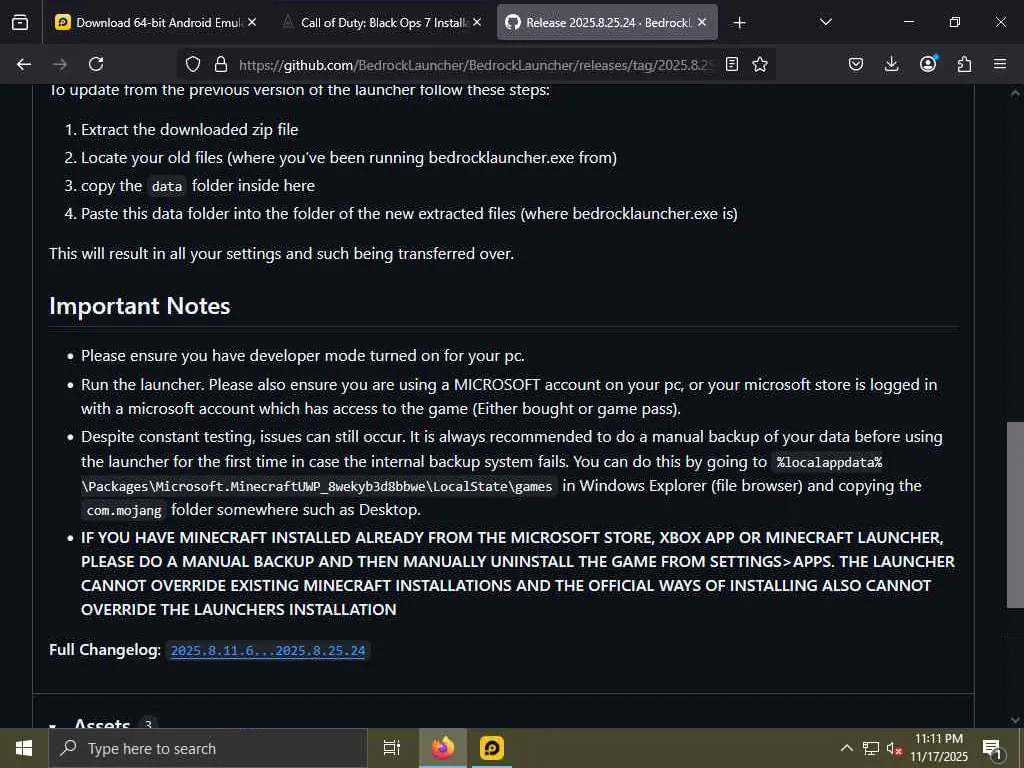Reload the current page
The image size is (1024, 768).
coord(96,64)
